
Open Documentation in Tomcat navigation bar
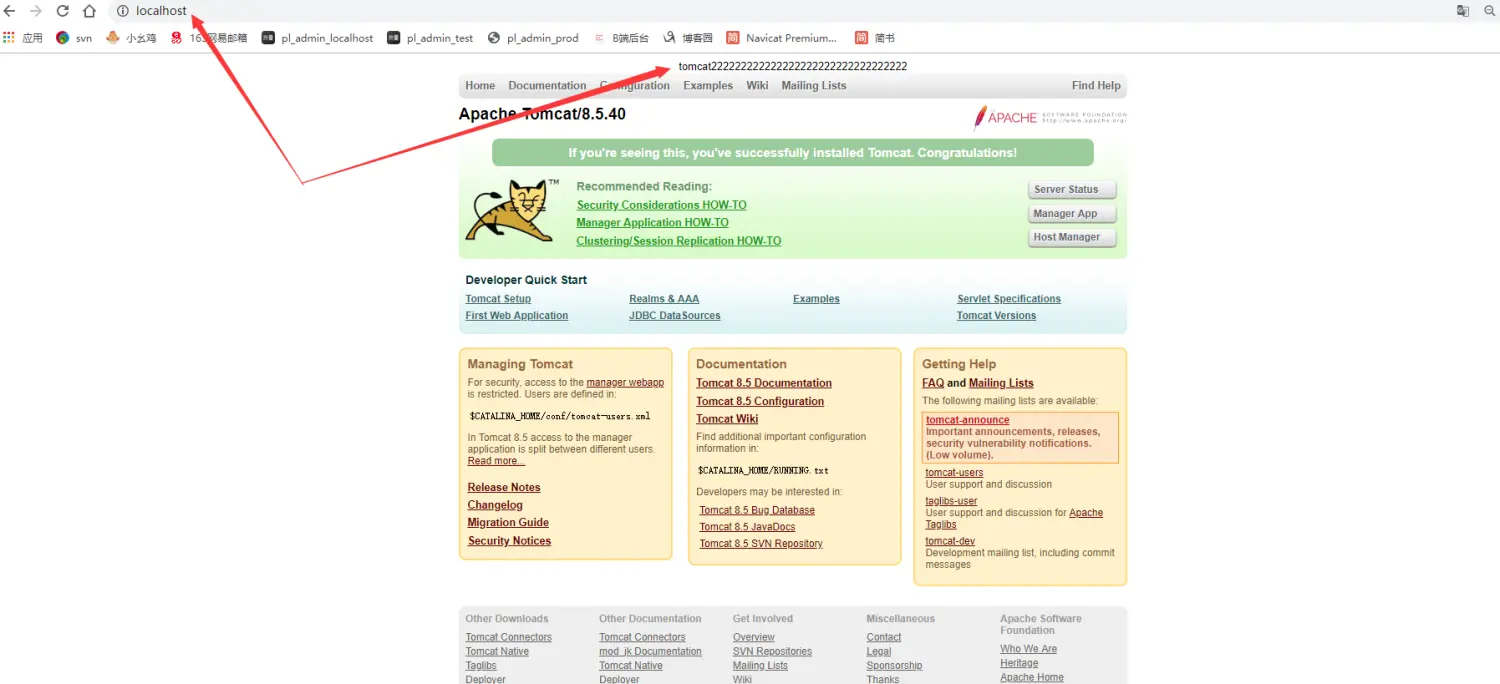547,86
